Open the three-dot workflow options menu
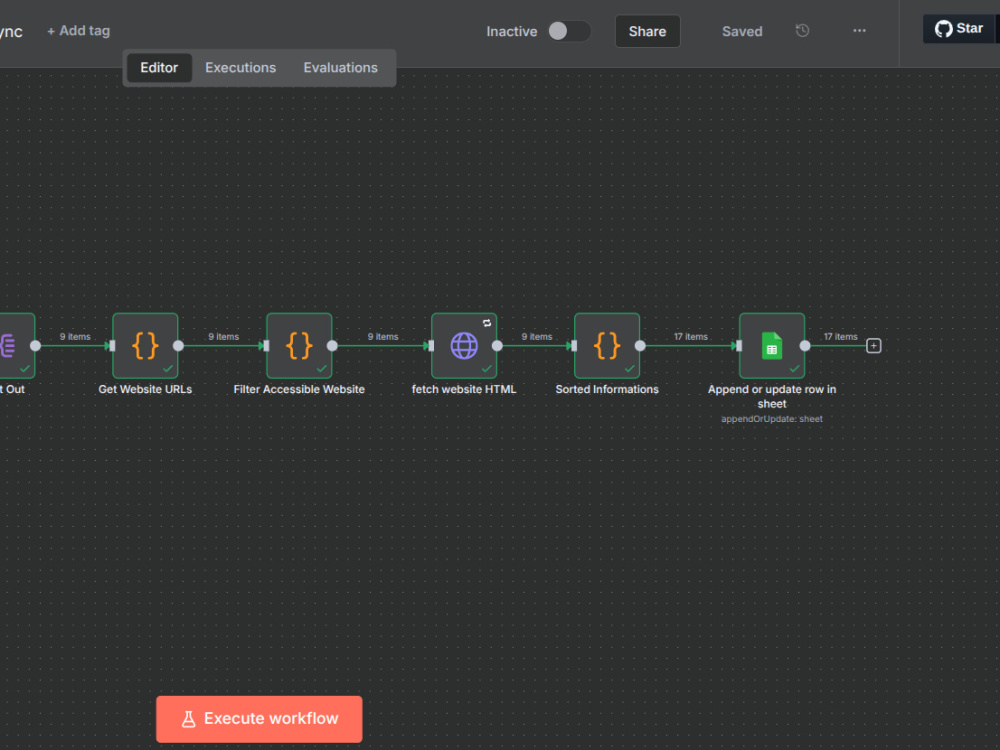Image resolution: width=1000 pixels, height=750 pixels. coord(859,31)
